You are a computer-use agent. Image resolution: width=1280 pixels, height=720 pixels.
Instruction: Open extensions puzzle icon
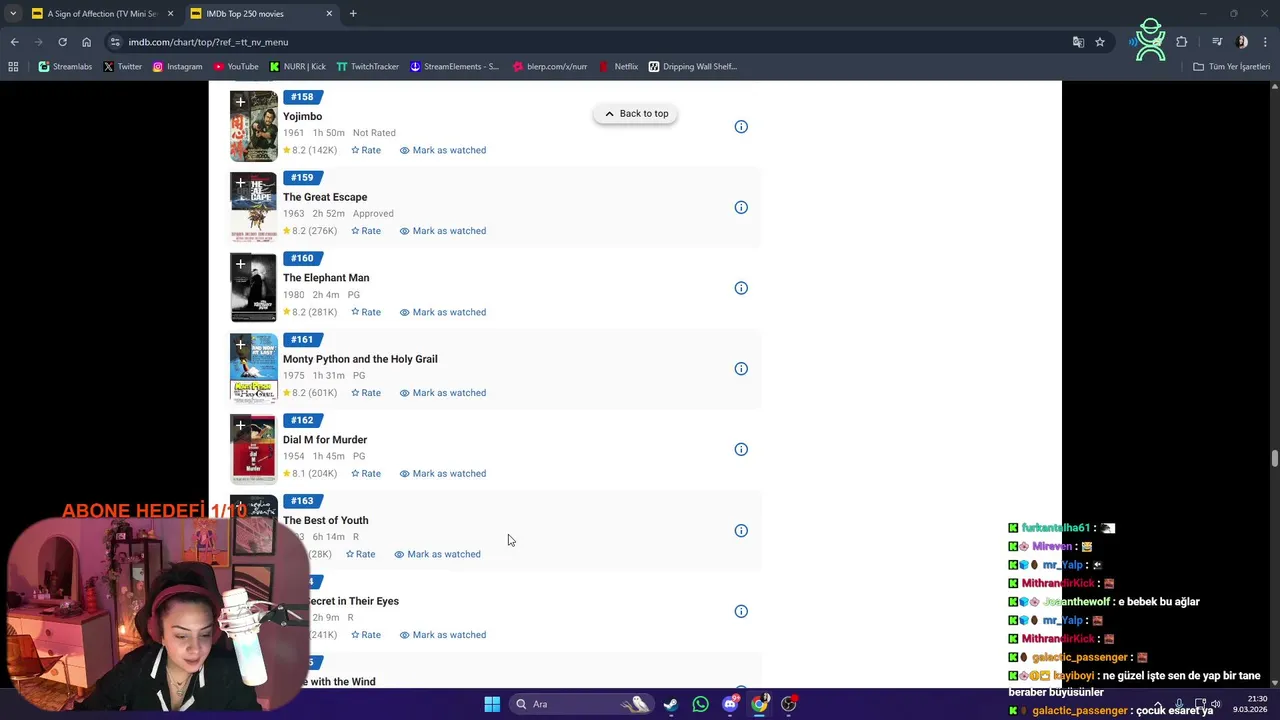click(1182, 42)
